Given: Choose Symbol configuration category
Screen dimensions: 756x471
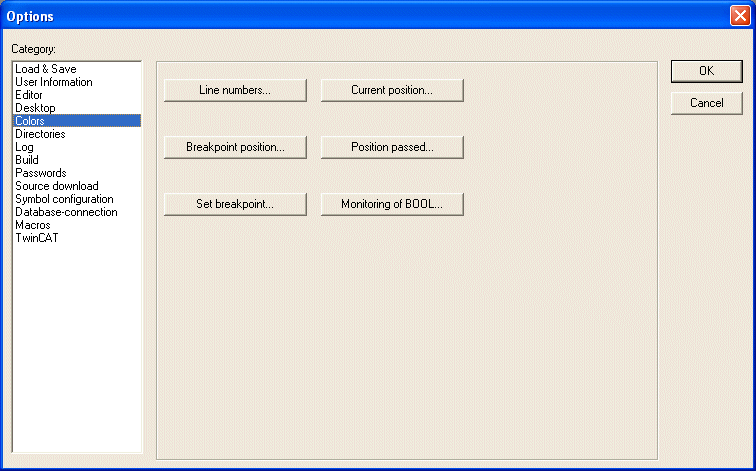Looking at the screenshot, I should (x=77, y=199).
